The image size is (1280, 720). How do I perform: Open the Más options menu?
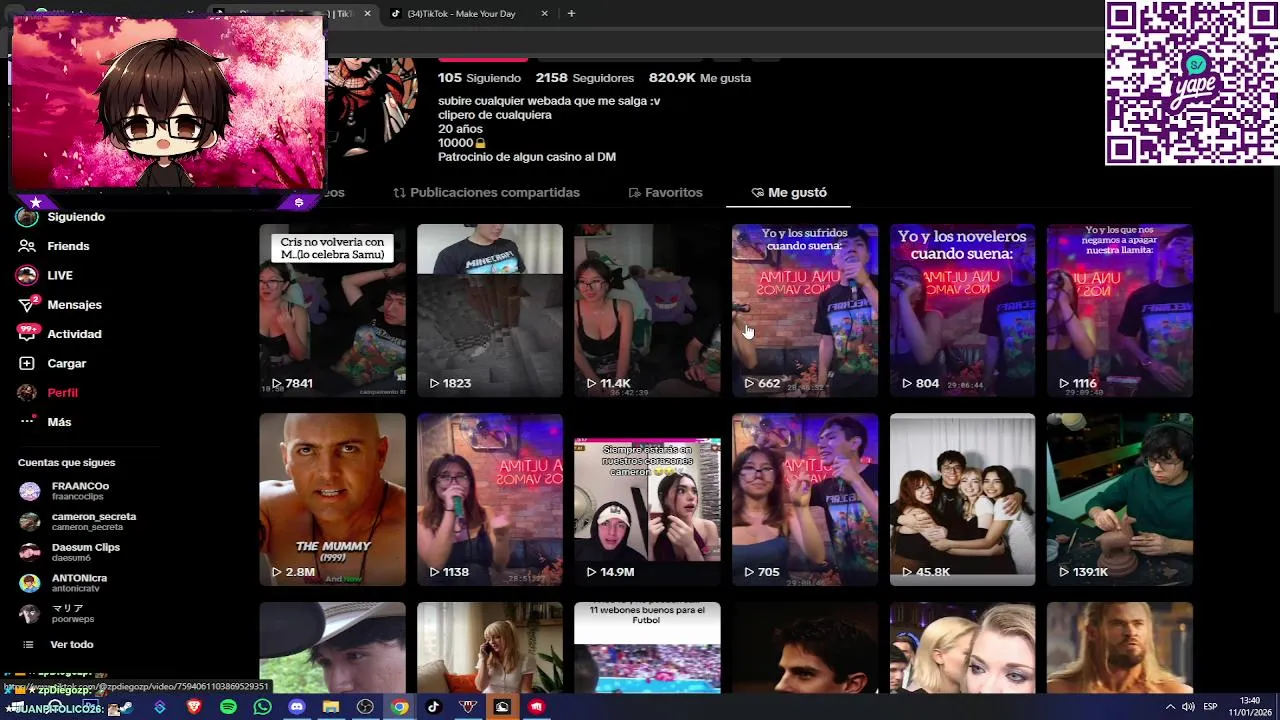pos(45,422)
